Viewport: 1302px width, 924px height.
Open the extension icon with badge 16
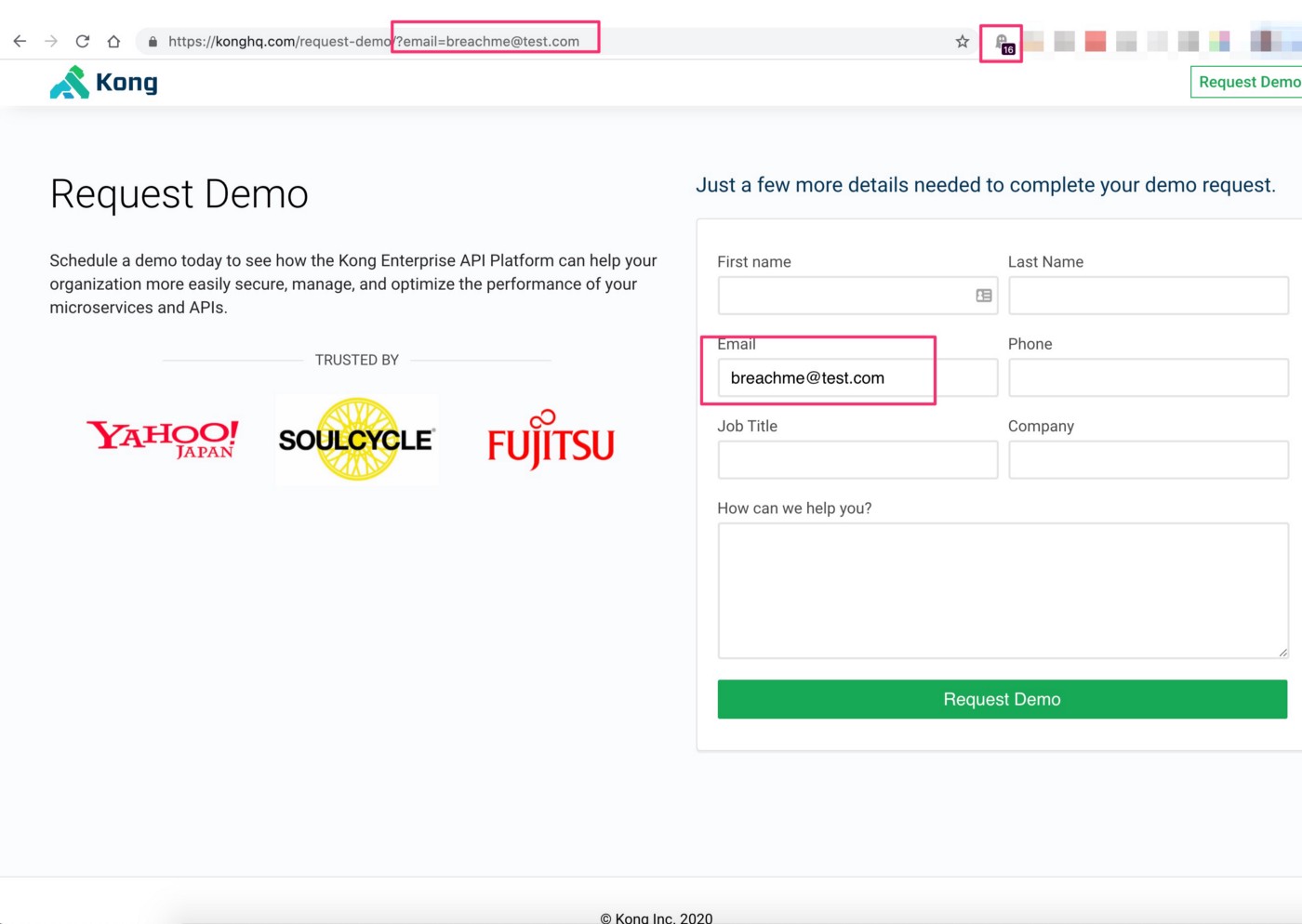[1002, 43]
